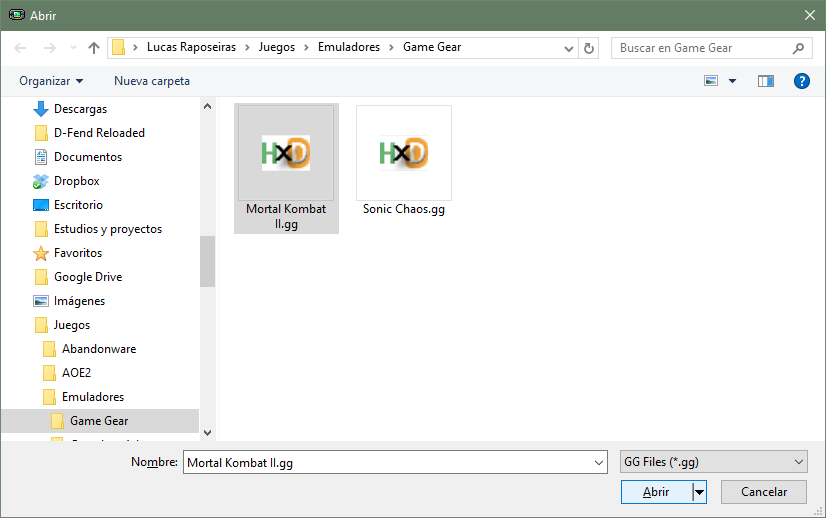Click the Imágenes picture icon
The height and width of the screenshot is (518, 826).
click(41, 301)
